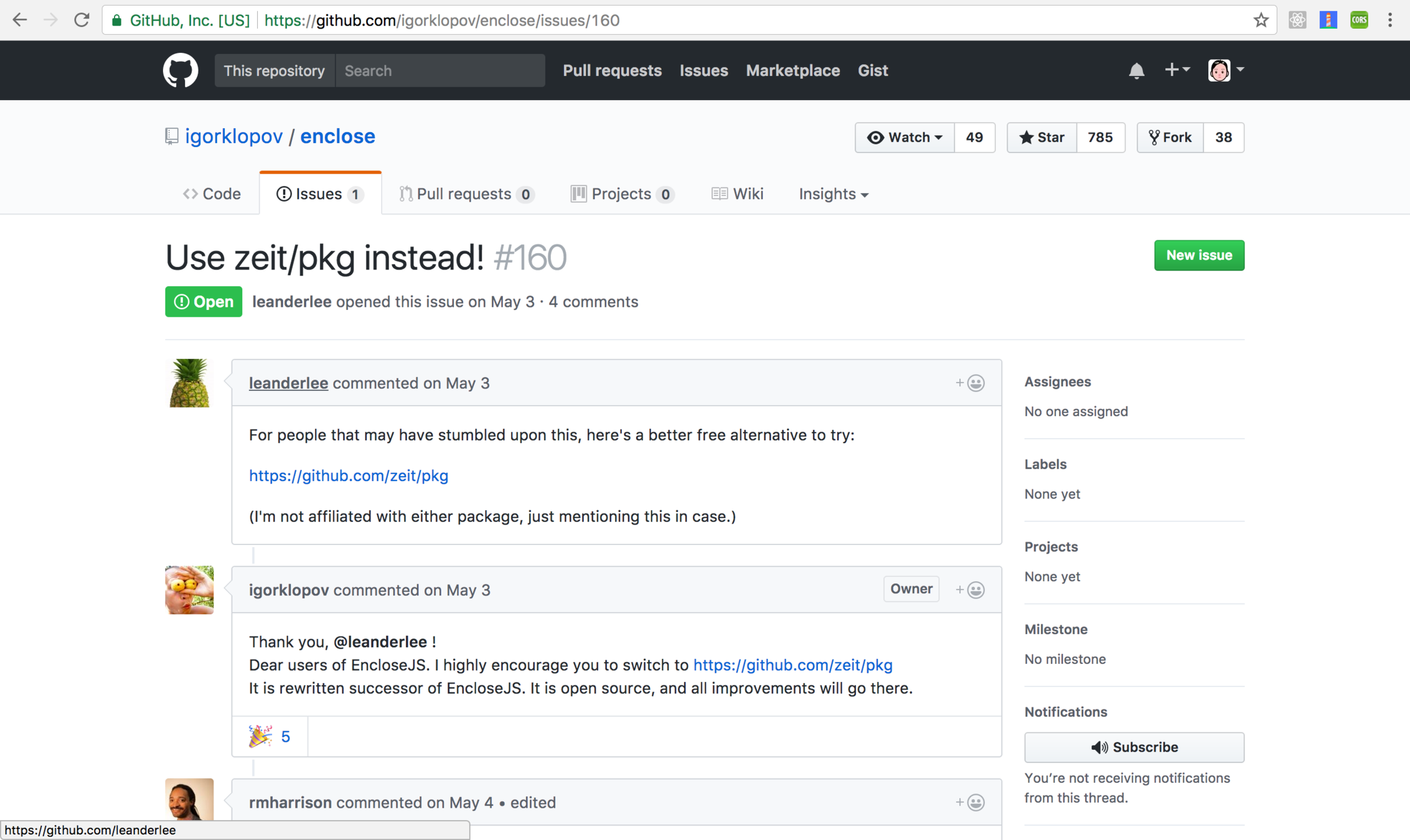Click the GitHub Octocat logo
The width and height of the screenshot is (1410, 840).
(x=181, y=70)
